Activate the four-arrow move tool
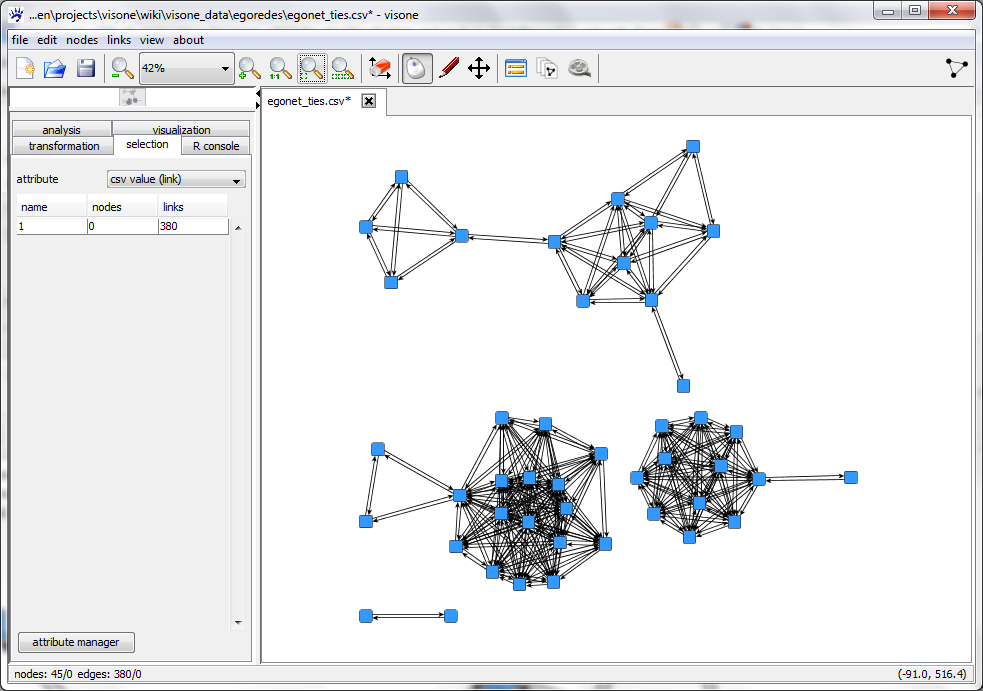983x691 pixels. pyautogui.click(x=479, y=68)
